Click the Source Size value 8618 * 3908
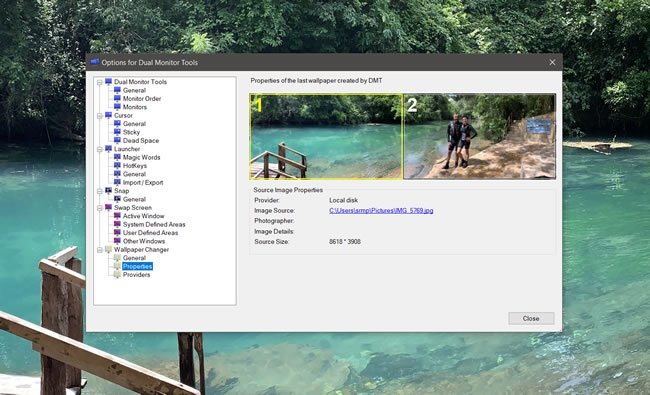 pyautogui.click(x=345, y=241)
